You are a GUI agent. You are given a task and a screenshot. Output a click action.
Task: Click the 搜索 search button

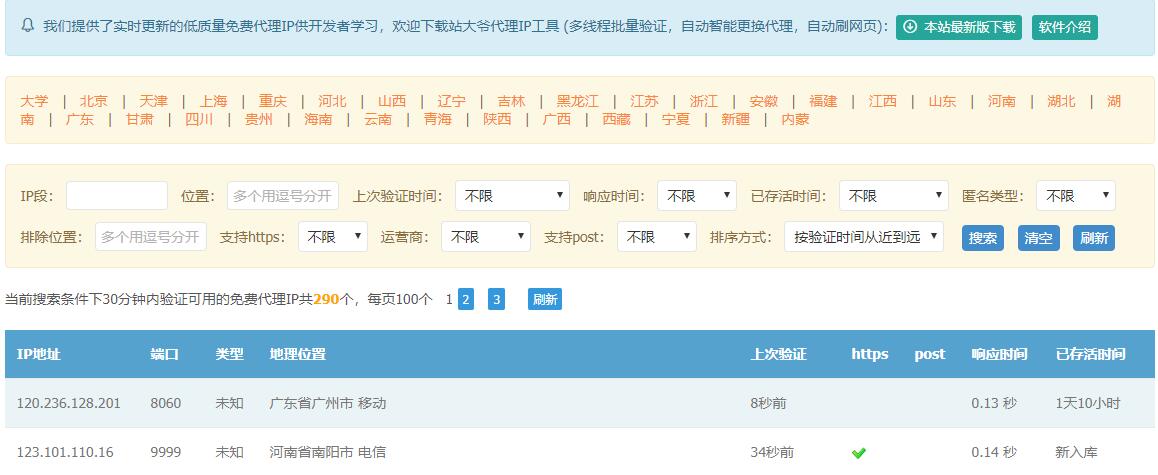pos(982,238)
